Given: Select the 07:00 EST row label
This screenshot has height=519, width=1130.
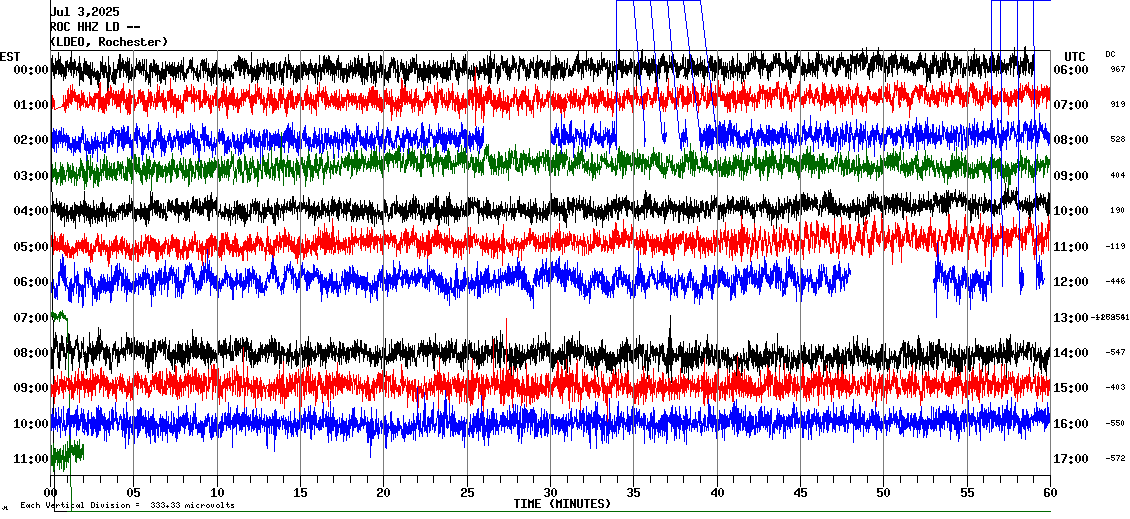Looking at the screenshot, I should [x=31, y=317].
